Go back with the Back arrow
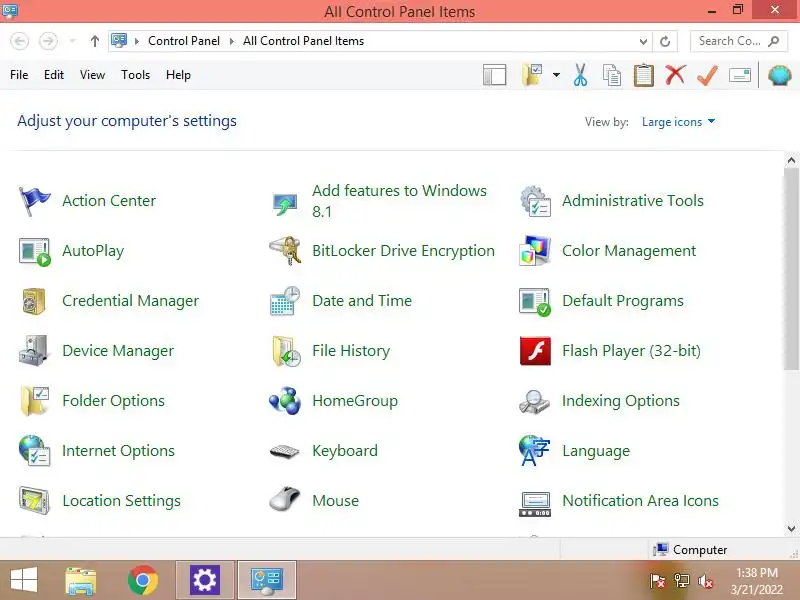The height and width of the screenshot is (600, 800). [x=19, y=41]
